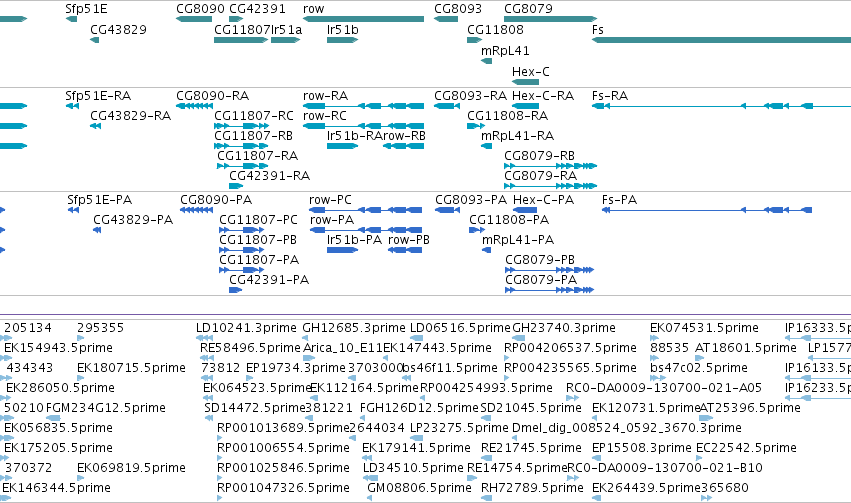Select protein row-PB
The width and height of the screenshot is (851, 503).
tap(409, 240)
